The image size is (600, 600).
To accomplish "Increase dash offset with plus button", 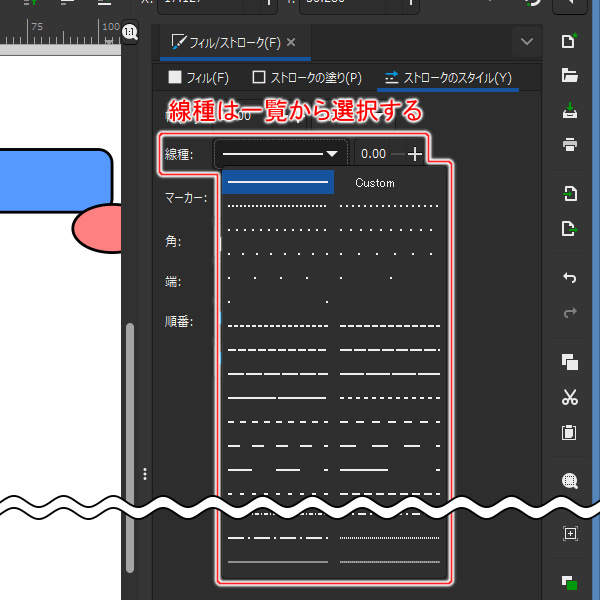I will pos(415,154).
